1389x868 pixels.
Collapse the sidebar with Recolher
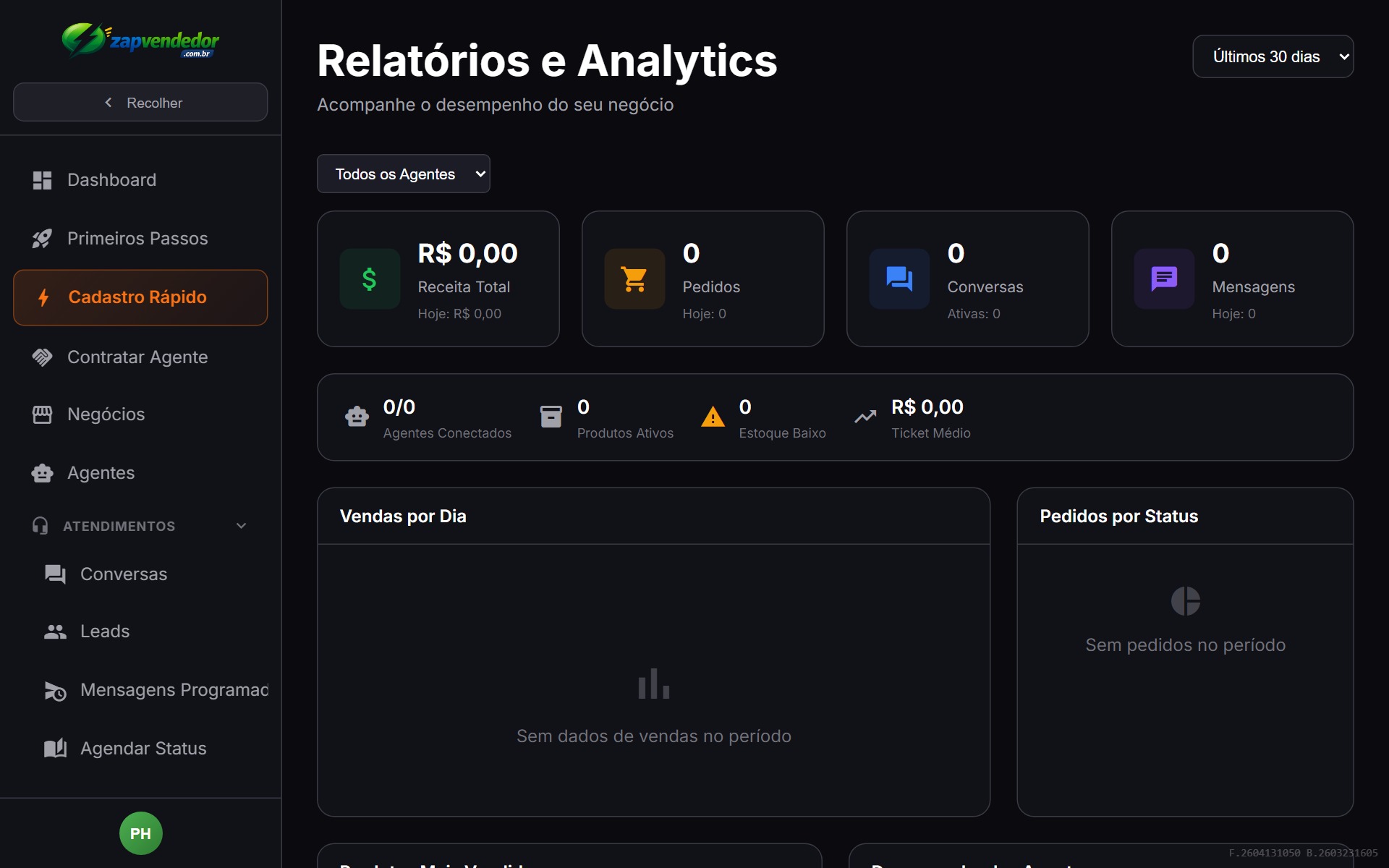(x=140, y=102)
